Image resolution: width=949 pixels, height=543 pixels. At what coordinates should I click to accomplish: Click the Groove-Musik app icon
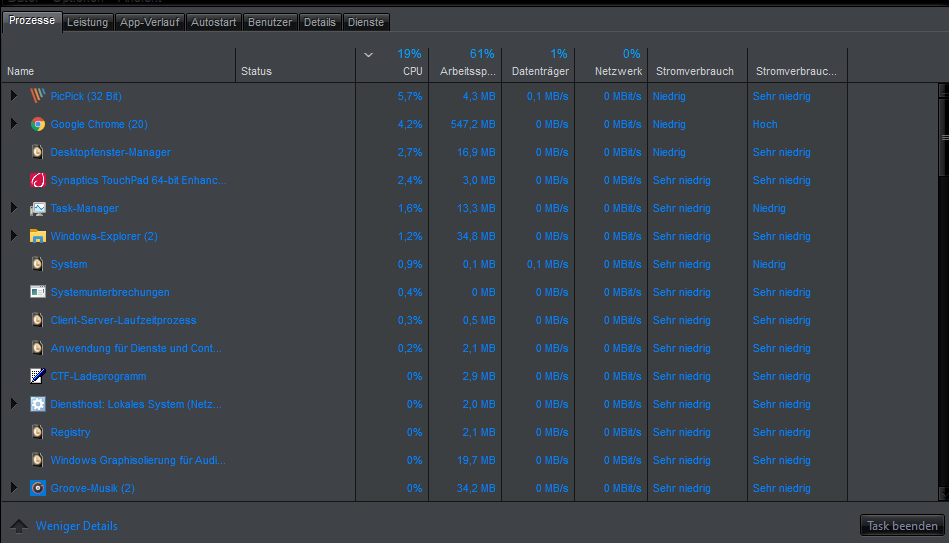(38, 488)
